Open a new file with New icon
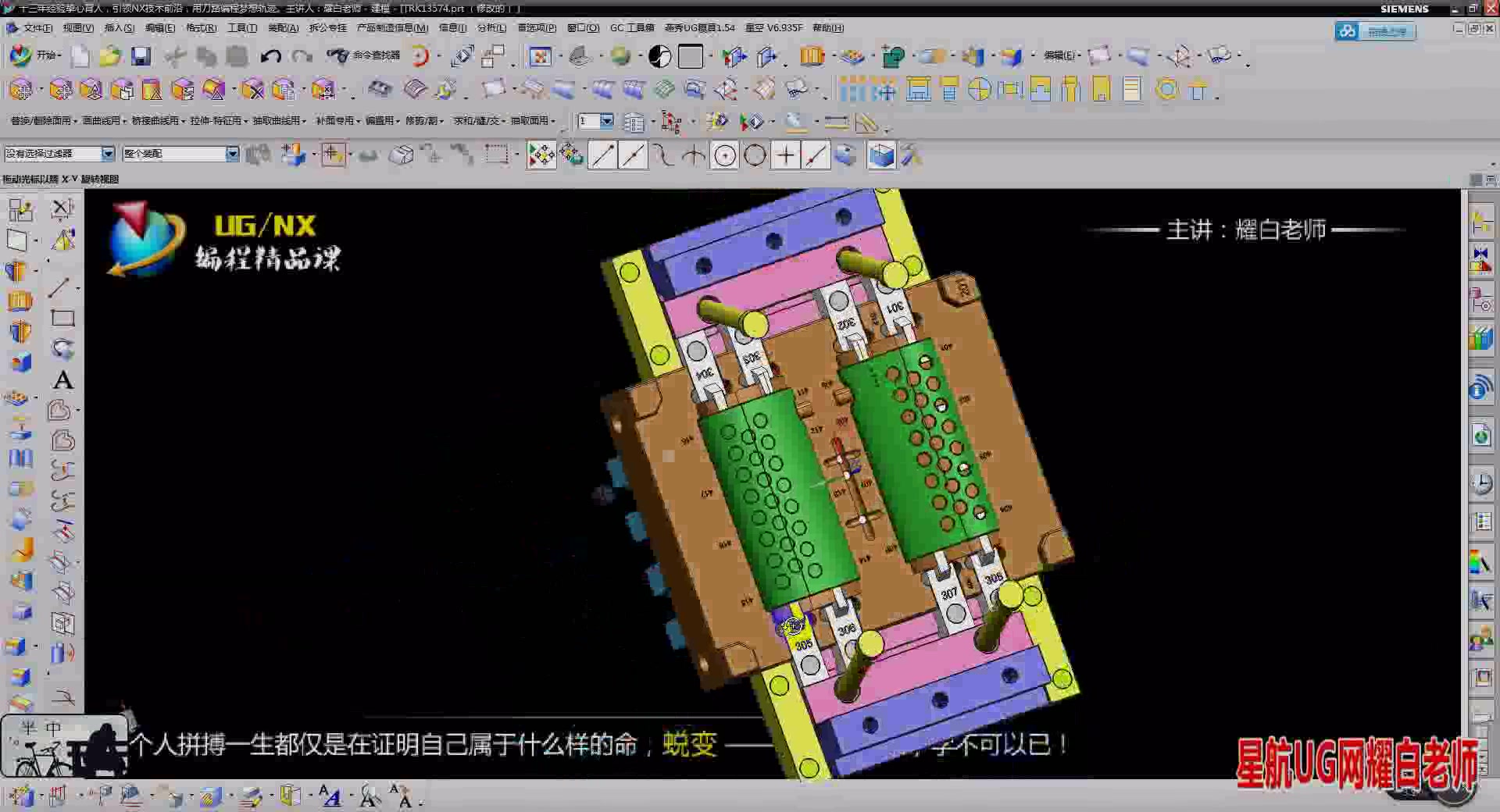 point(80,56)
